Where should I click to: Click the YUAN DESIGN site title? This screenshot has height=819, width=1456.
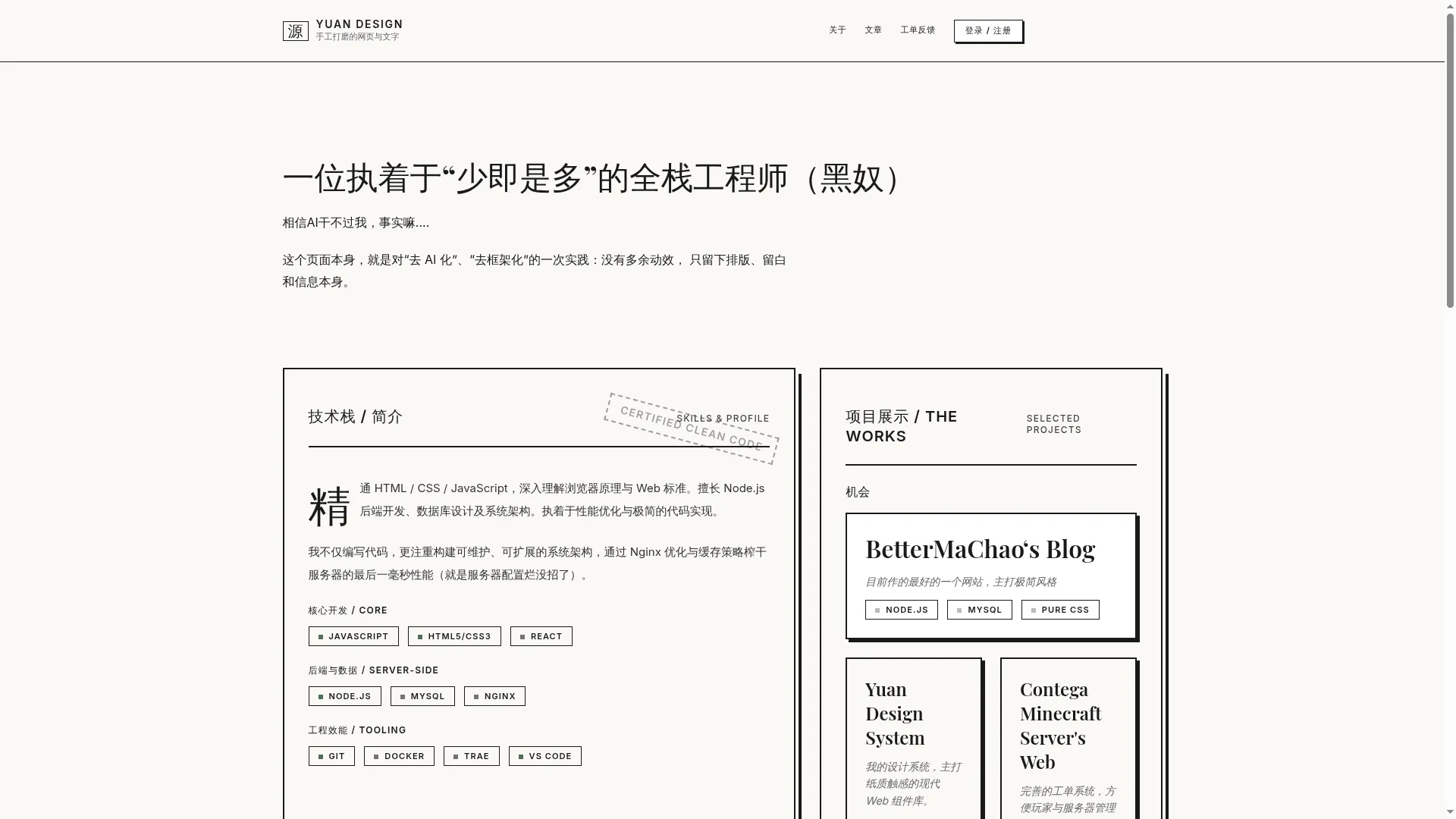click(x=359, y=24)
